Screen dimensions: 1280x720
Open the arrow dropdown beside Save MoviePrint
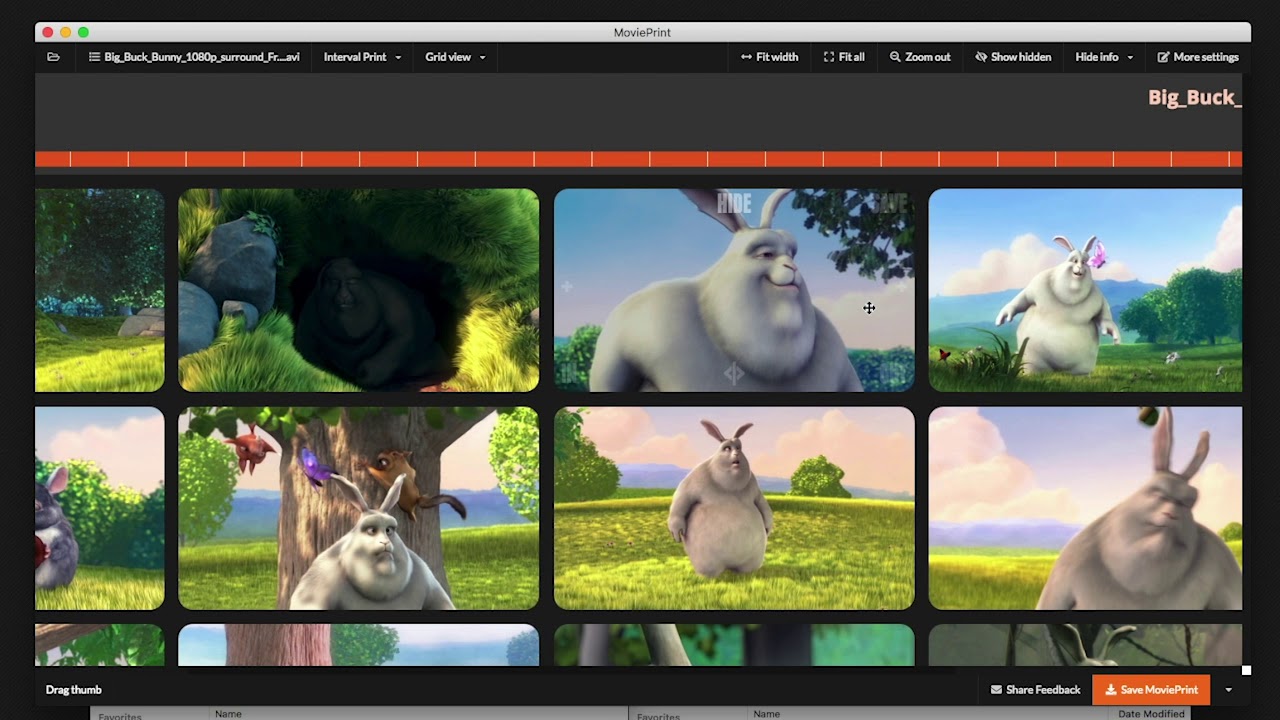pos(1229,690)
